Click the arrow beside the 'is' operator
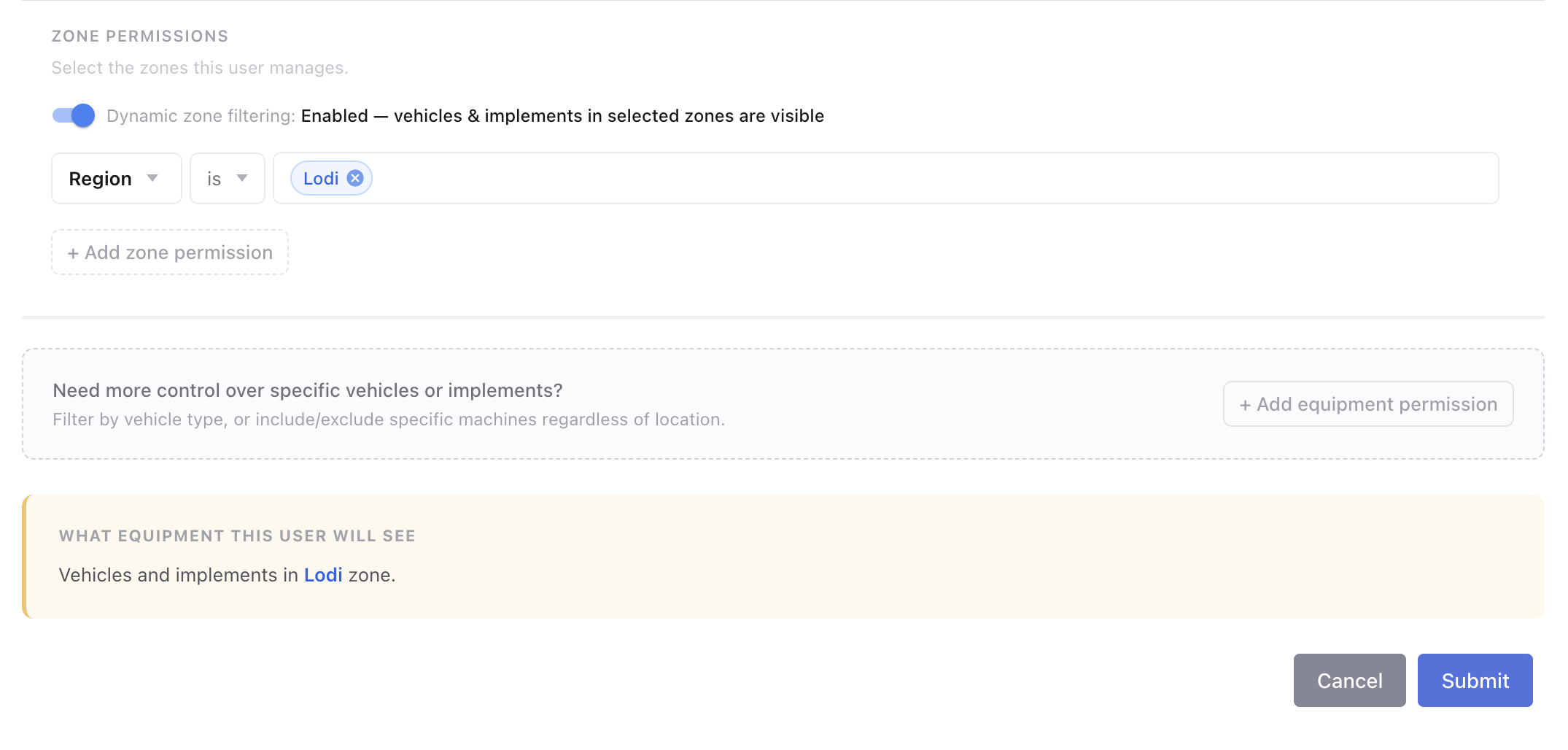 [x=242, y=178]
